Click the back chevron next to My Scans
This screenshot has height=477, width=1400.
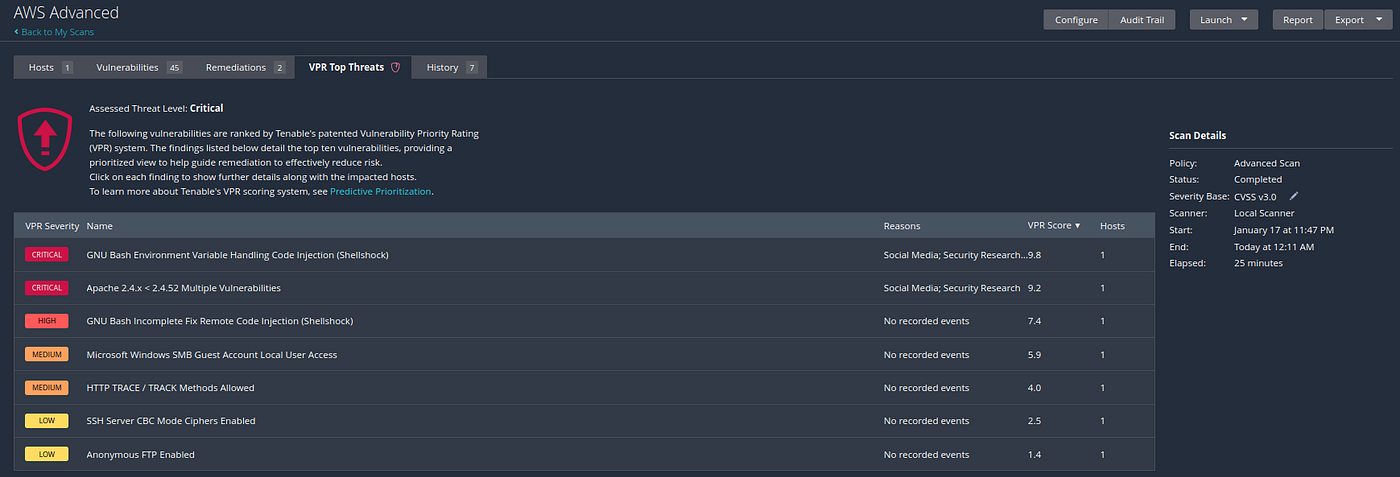point(16,32)
